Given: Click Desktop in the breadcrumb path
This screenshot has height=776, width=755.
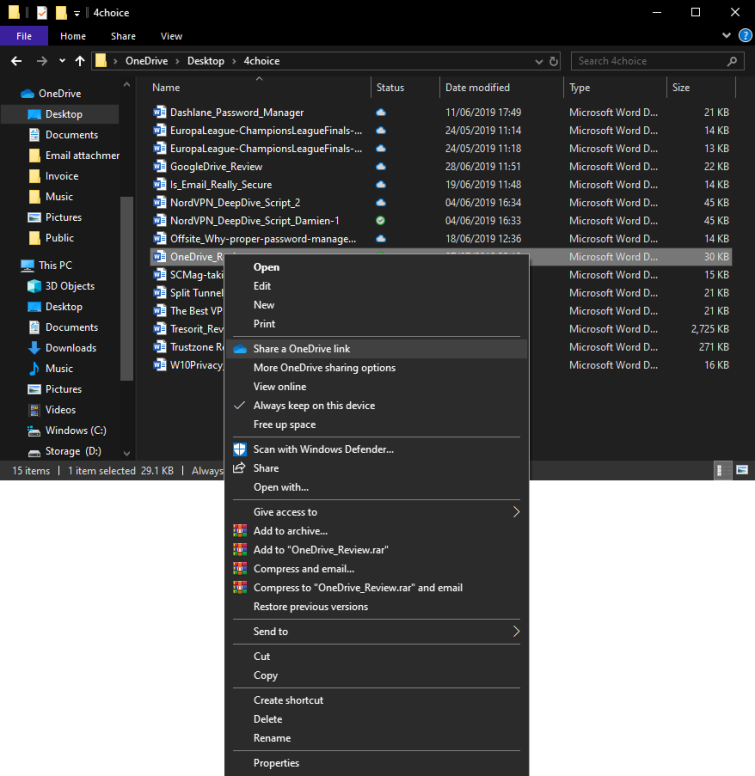Looking at the screenshot, I should click(x=205, y=61).
